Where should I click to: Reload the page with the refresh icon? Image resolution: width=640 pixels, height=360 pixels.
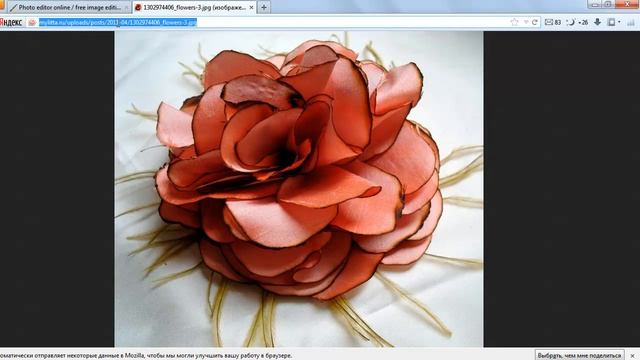534,22
